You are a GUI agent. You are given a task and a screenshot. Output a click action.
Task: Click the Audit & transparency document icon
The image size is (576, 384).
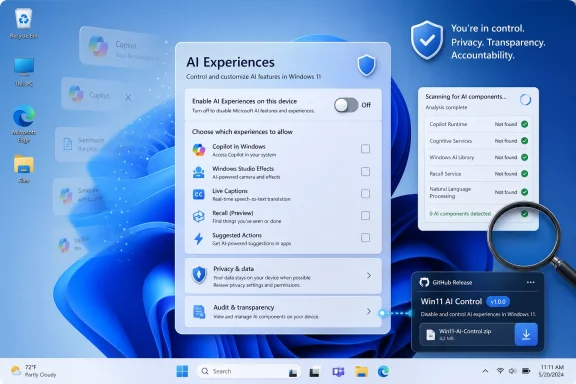(x=199, y=312)
